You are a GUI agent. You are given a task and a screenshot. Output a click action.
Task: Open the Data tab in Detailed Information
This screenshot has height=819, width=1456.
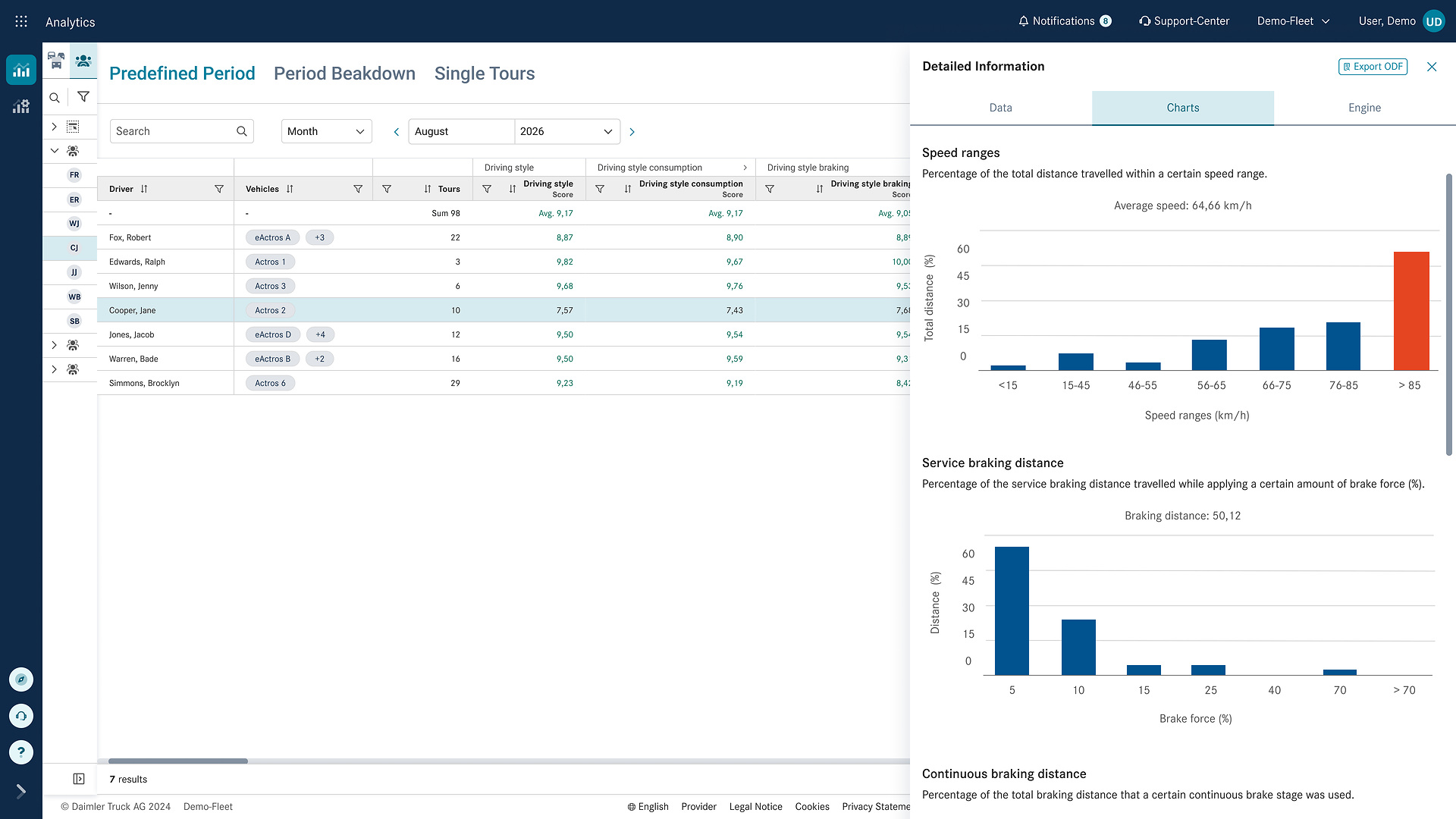[1001, 108]
